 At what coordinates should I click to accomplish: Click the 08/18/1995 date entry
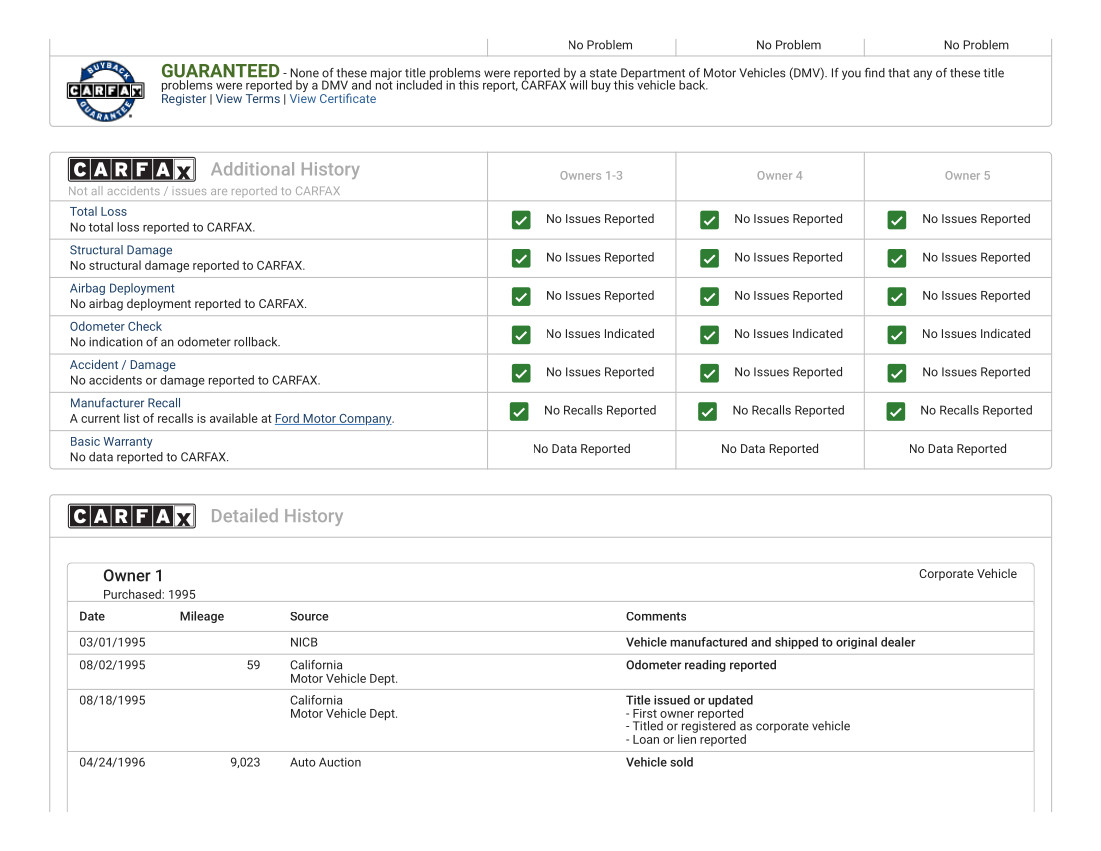coord(112,700)
